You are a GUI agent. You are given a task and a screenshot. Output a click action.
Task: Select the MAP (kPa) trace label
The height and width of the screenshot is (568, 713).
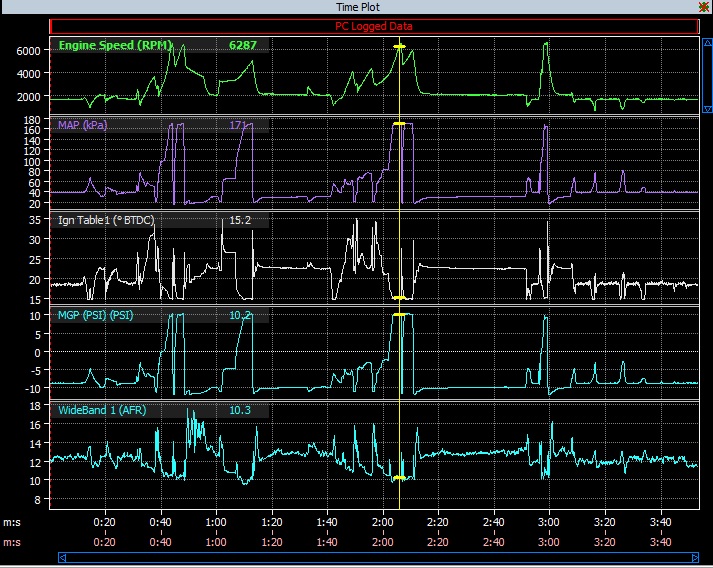pyautogui.click(x=83, y=125)
